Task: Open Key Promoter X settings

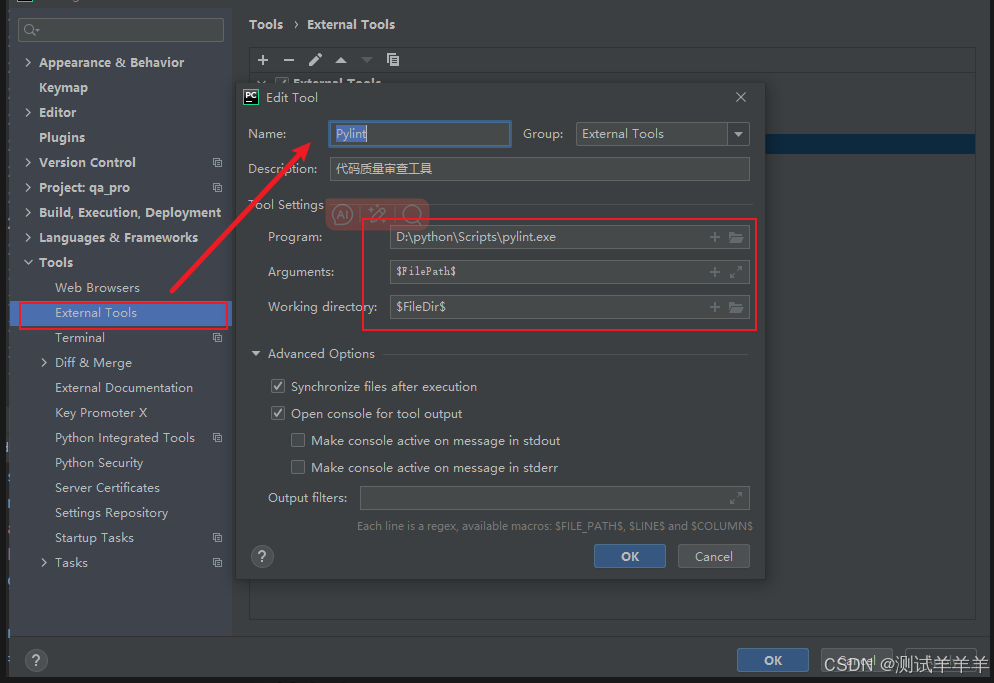Action: coord(101,413)
